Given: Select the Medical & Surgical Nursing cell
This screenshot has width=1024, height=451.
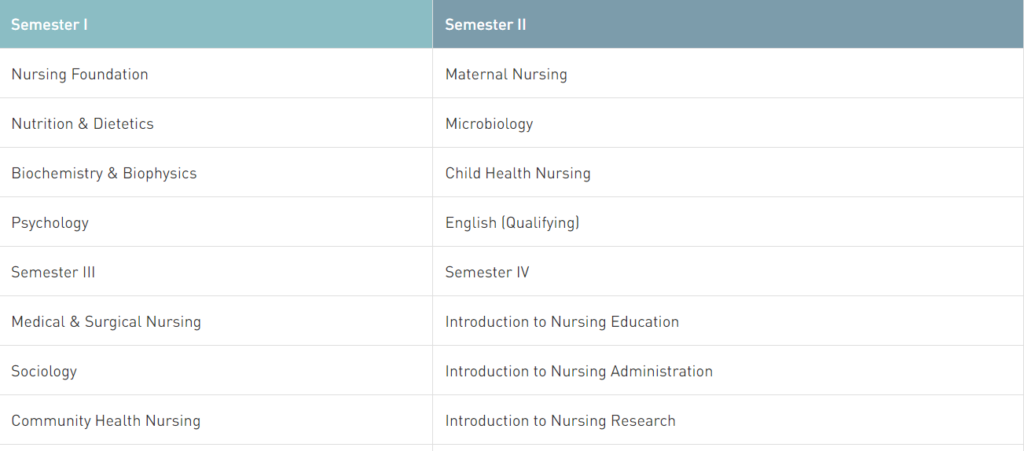Looking at the screenshot, I should click(x=106, y=322).
